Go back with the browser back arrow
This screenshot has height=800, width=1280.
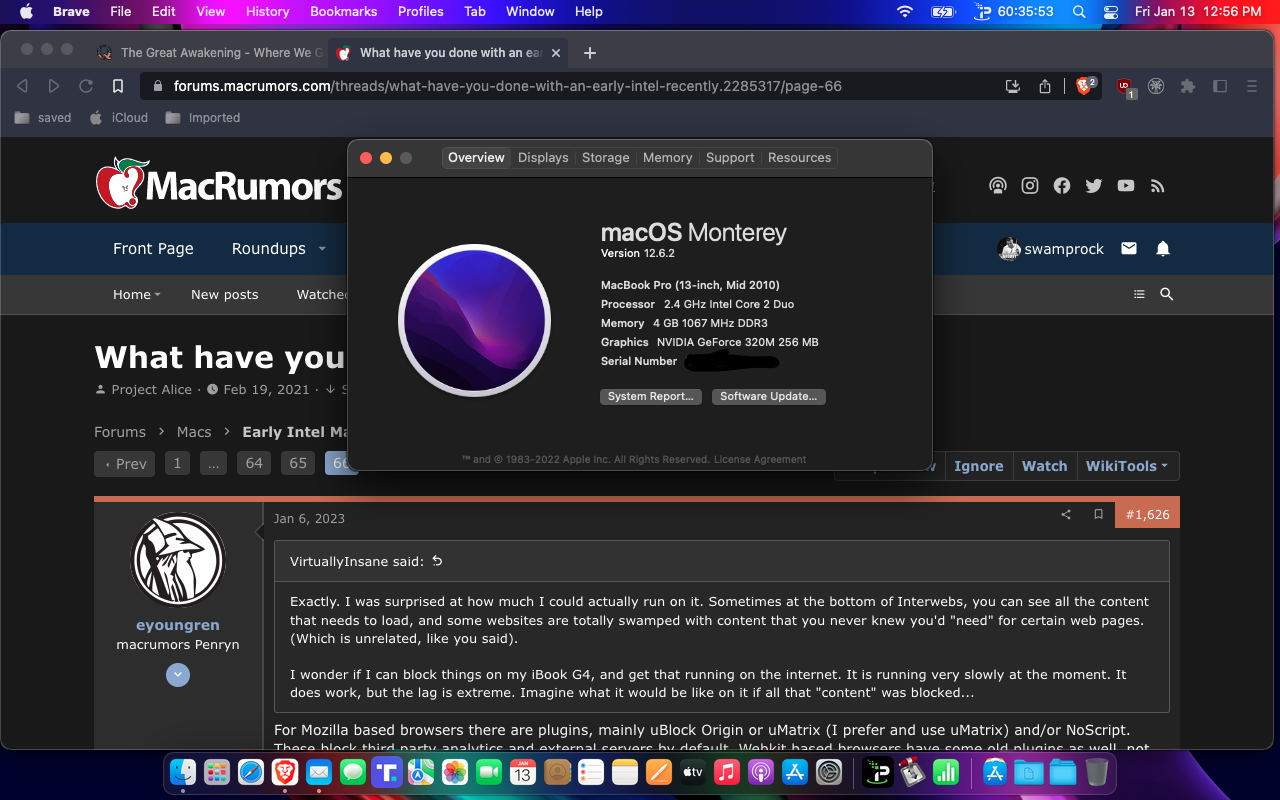tap(22, 86)
